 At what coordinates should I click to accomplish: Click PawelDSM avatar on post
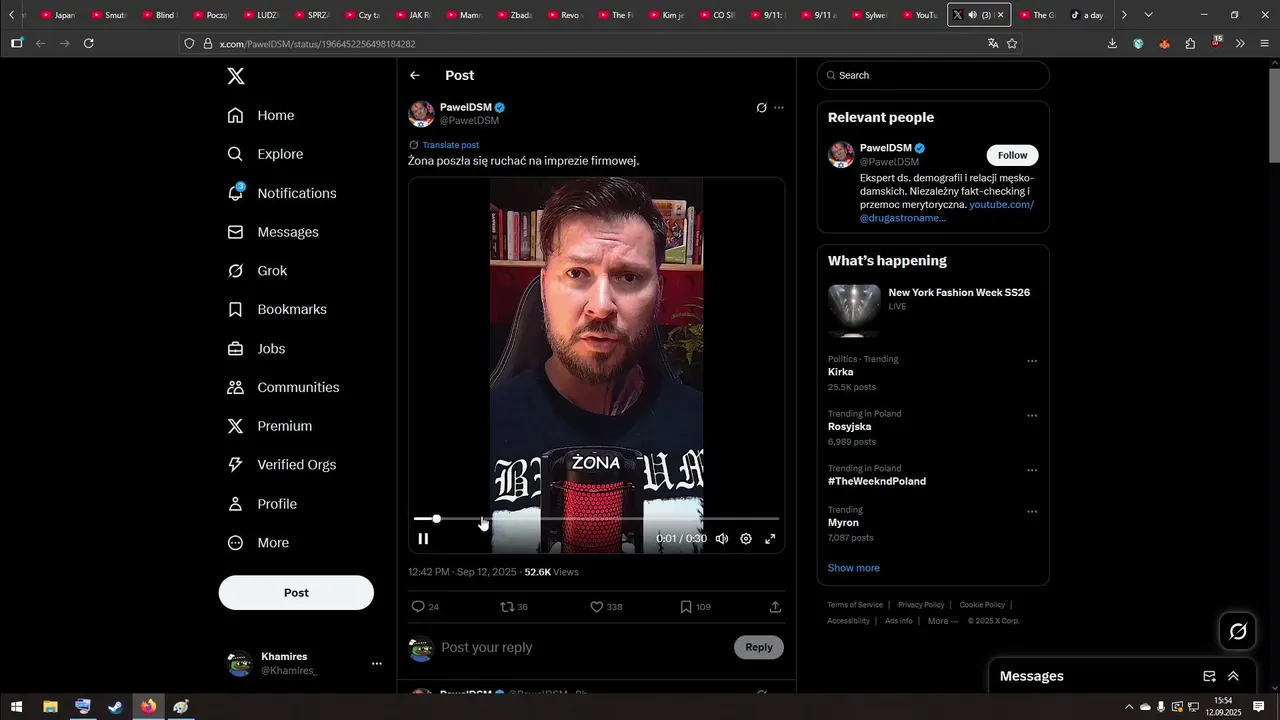[x=421, y=113]
